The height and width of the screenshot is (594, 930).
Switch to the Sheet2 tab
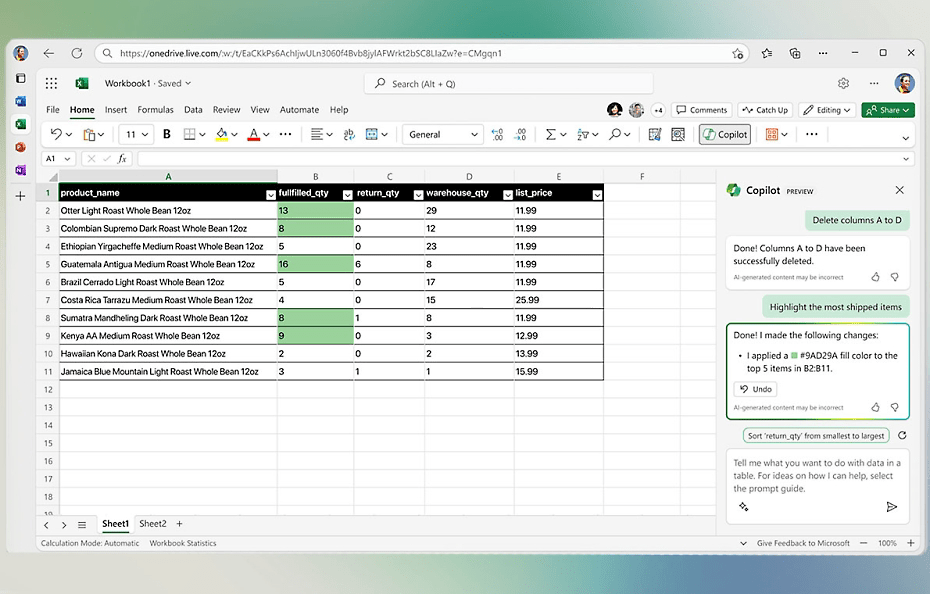click(153, 524)
